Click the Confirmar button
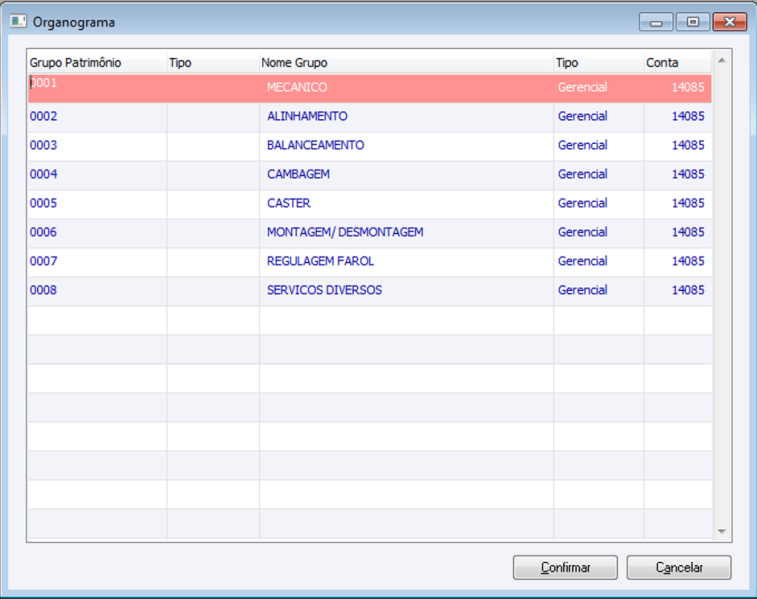757x599 pixels. click(565, 567)
